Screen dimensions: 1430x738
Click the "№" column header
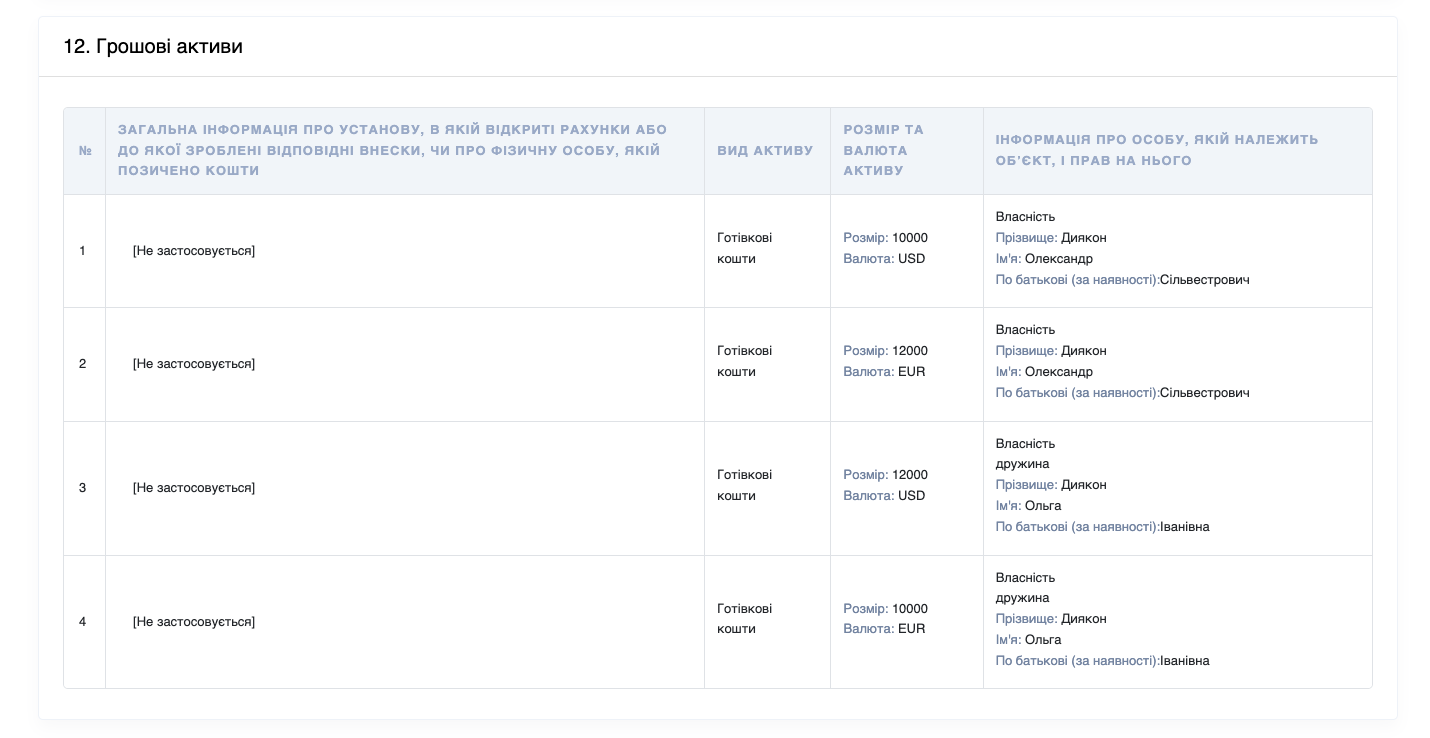[x=85, y=151]
